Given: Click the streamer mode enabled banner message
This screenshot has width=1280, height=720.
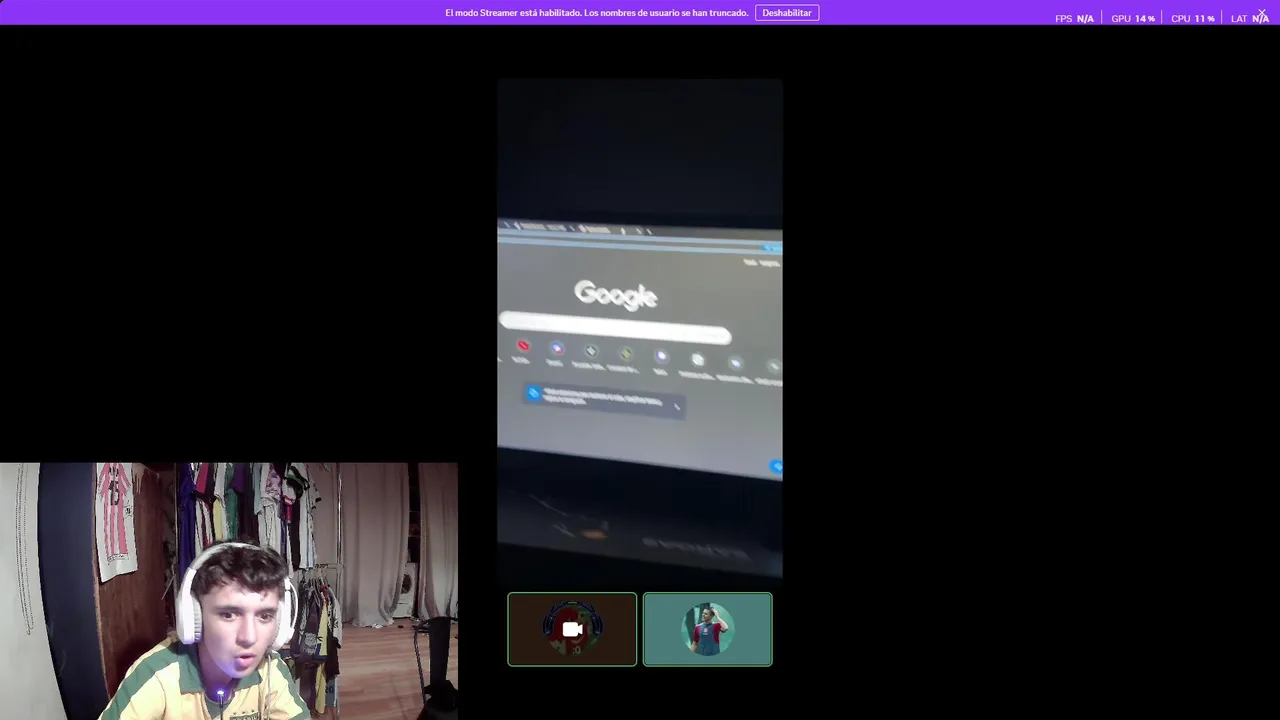Looking at the screenshot, I should click(596, 13).
